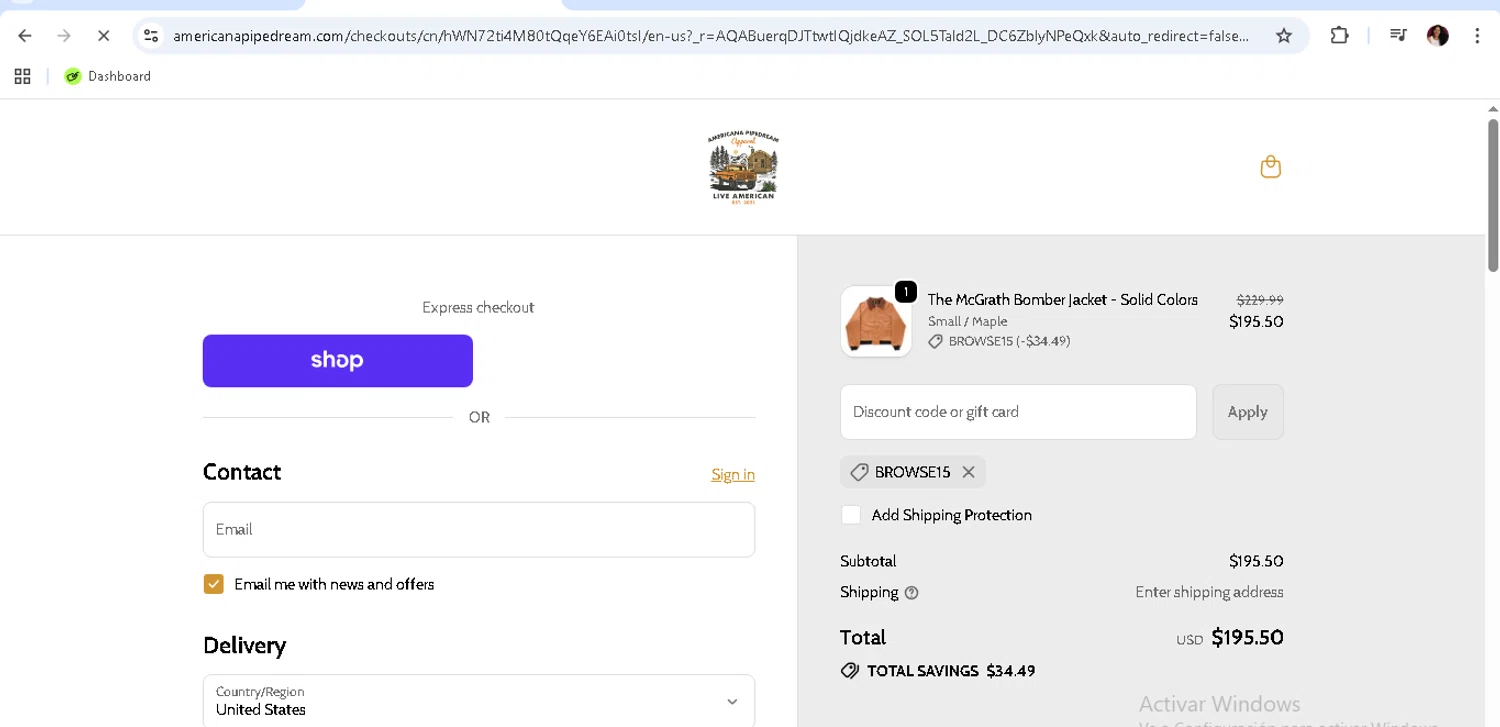Viewport: 1500px width, 727px height.
Task: View site information icon in address bar
Action: pos(151,36)
